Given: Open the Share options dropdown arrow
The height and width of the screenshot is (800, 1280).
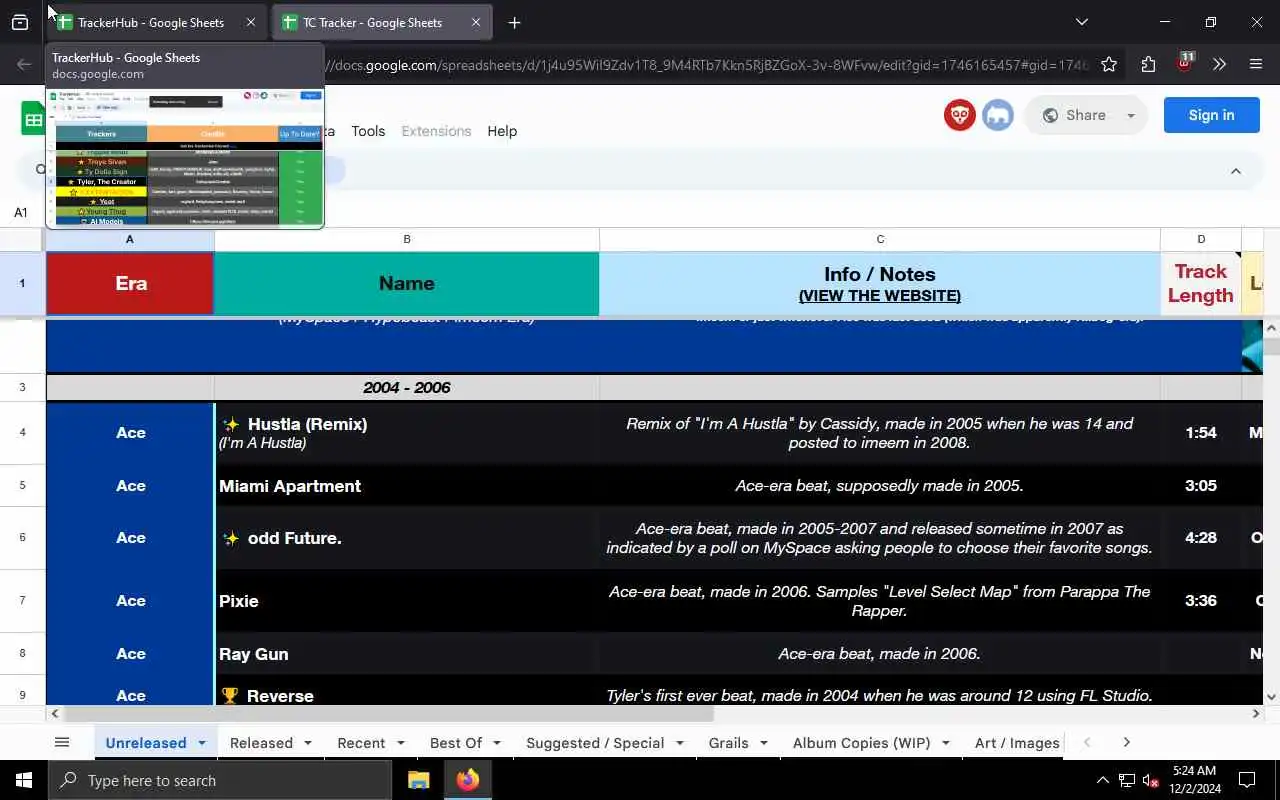Looking at the screenshot, I should point(1131,115).
